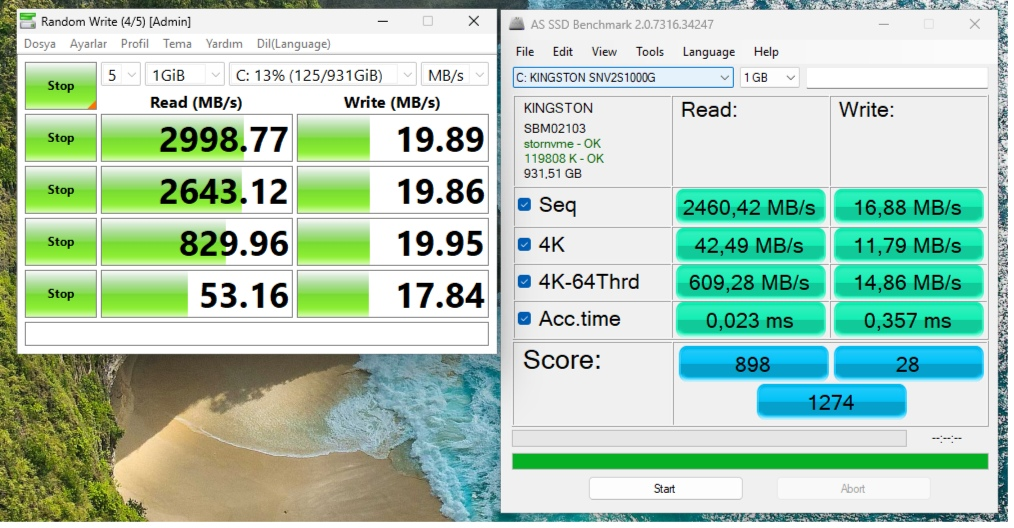Open the View menu in AS SSD Benchmark

click(604, 52)
